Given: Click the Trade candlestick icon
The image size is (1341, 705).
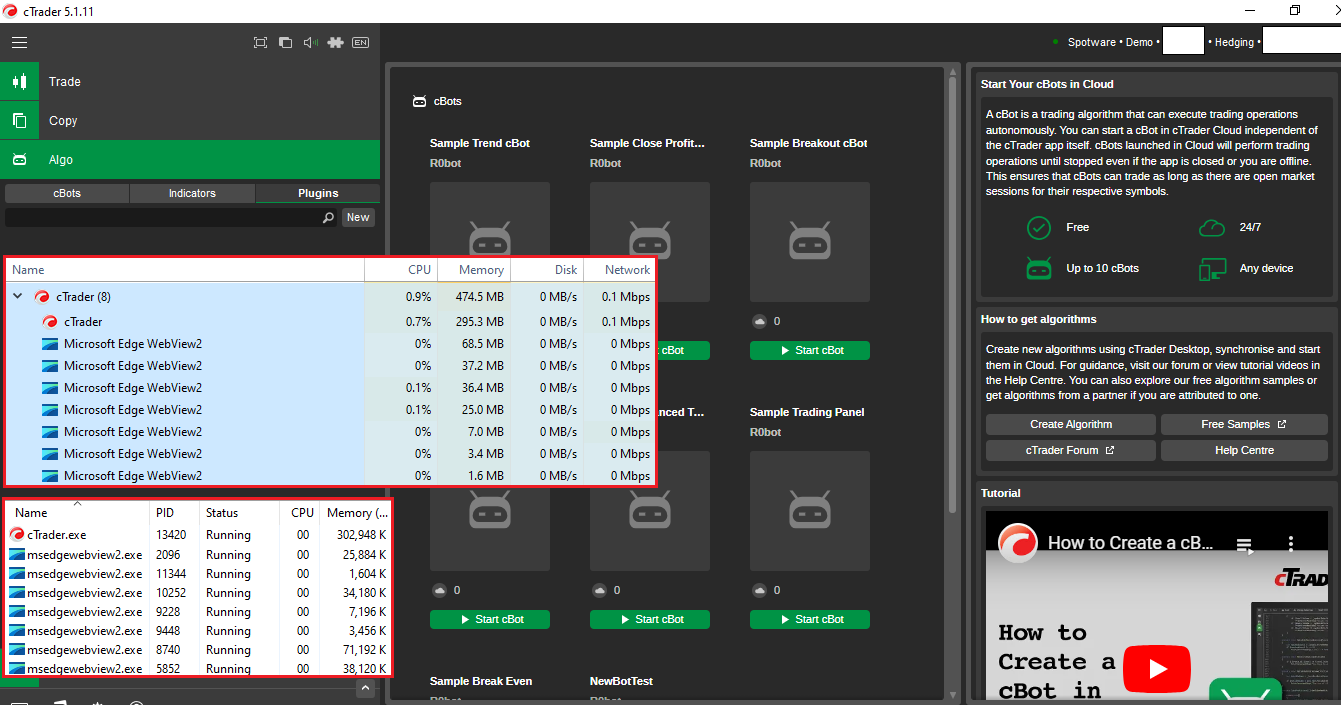Looking at the screenshot, I should coord(19,81).
